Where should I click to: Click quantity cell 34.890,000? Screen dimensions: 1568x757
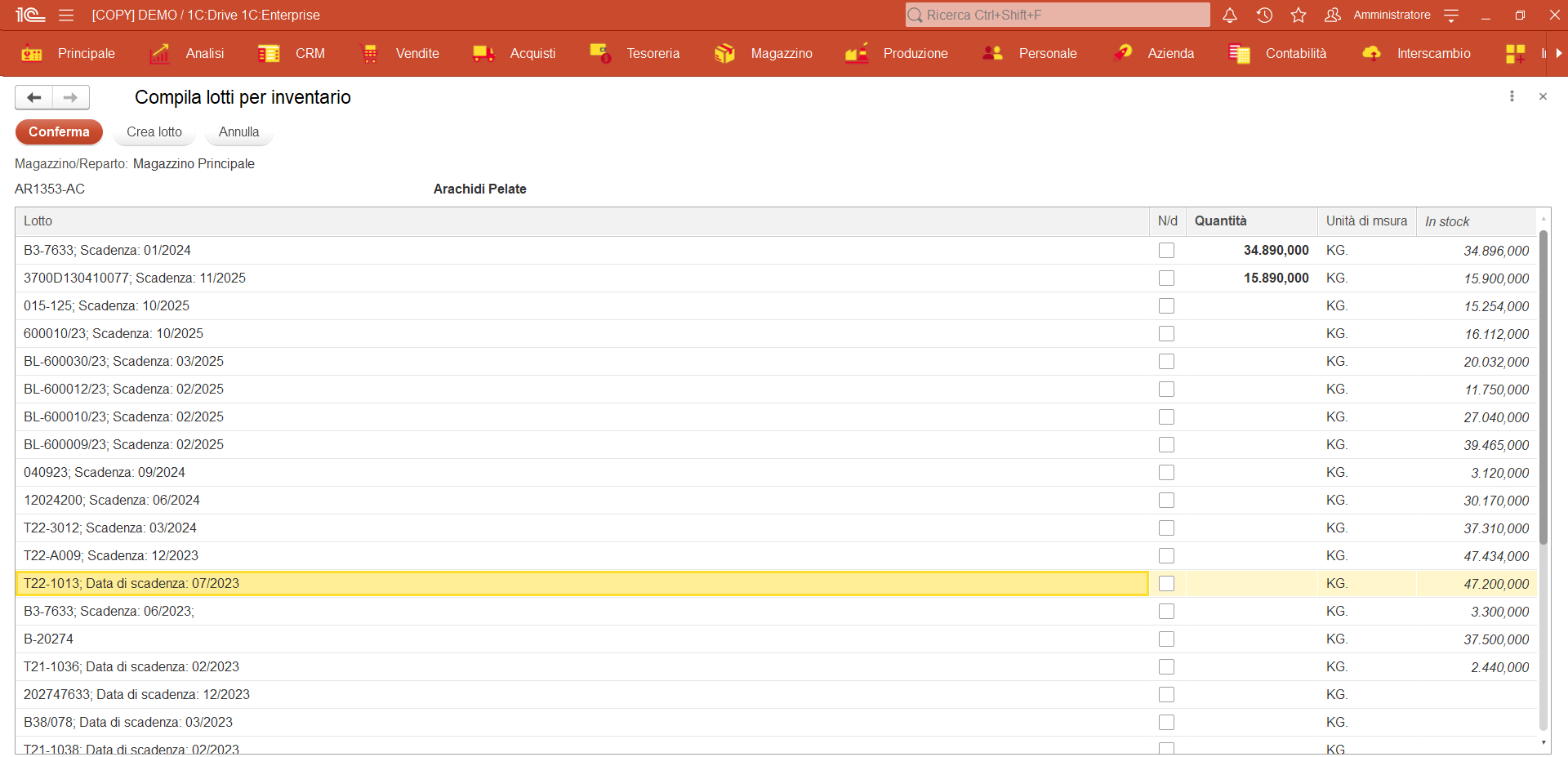coord(1251,251)
